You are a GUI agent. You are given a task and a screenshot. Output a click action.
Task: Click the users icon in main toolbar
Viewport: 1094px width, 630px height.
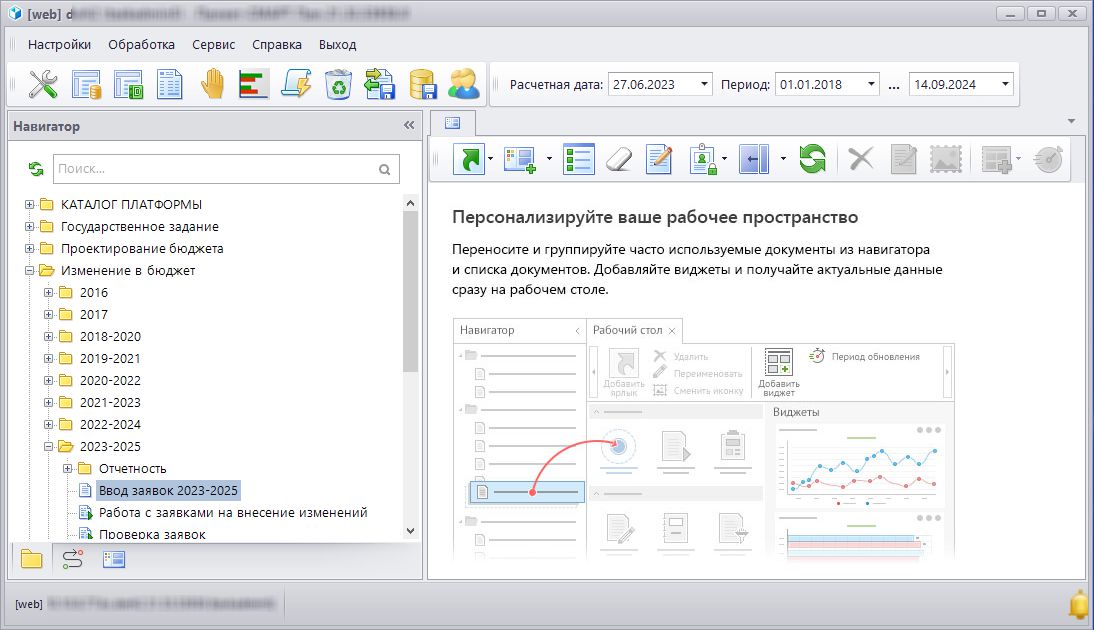463,84
